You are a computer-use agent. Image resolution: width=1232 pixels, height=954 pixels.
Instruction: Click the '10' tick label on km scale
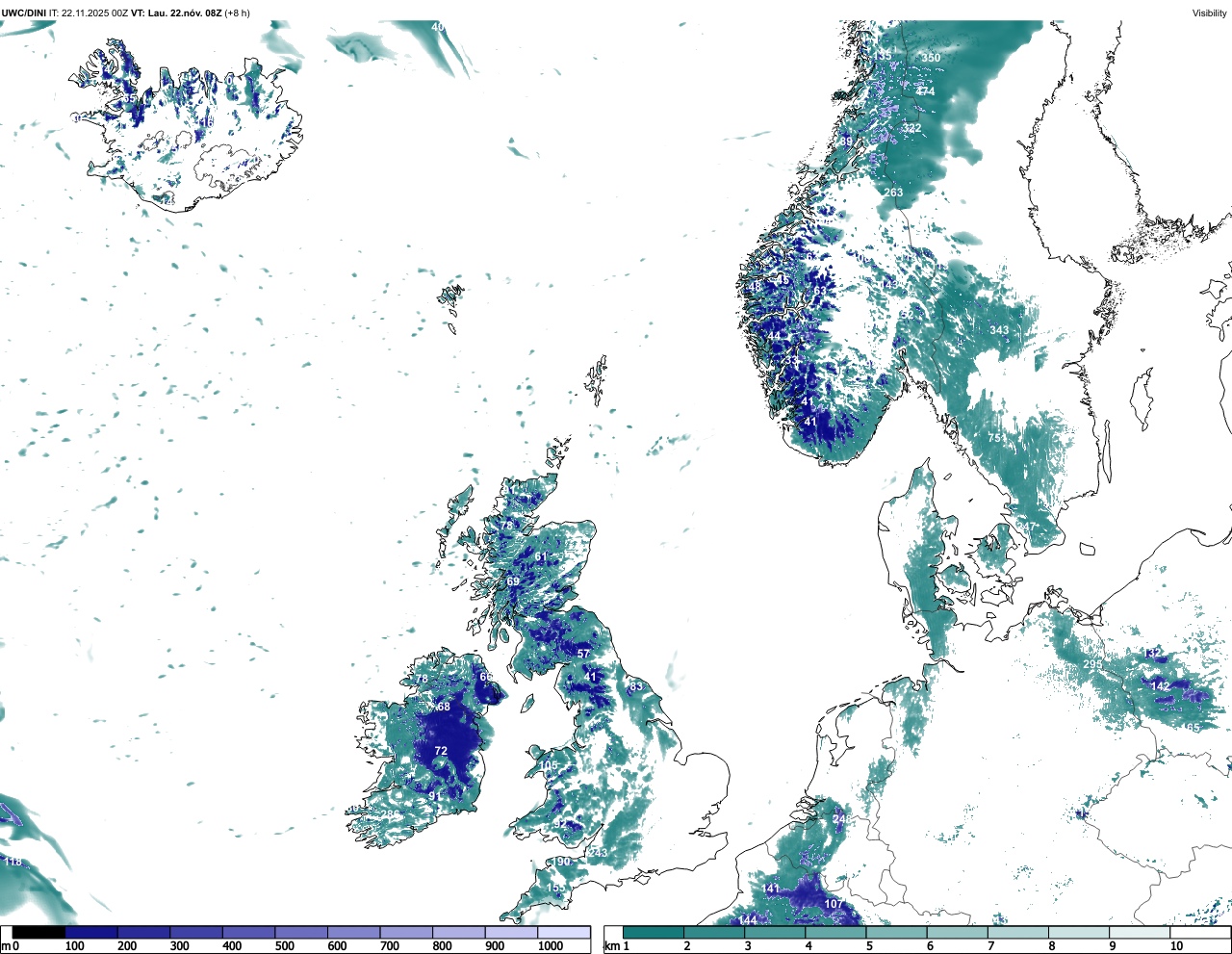coord(1176,946)
